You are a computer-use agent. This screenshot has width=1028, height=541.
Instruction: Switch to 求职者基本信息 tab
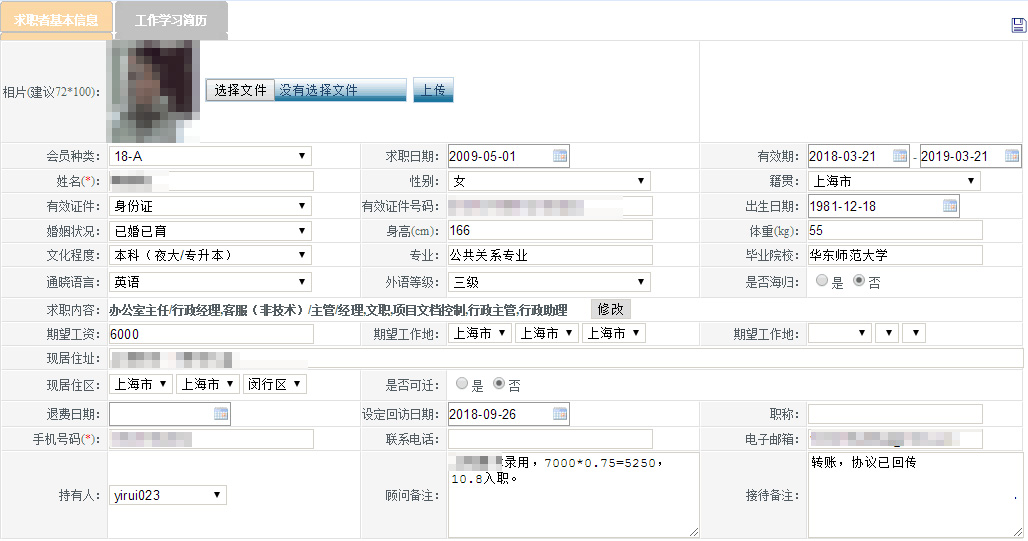[x=56, y=20]
